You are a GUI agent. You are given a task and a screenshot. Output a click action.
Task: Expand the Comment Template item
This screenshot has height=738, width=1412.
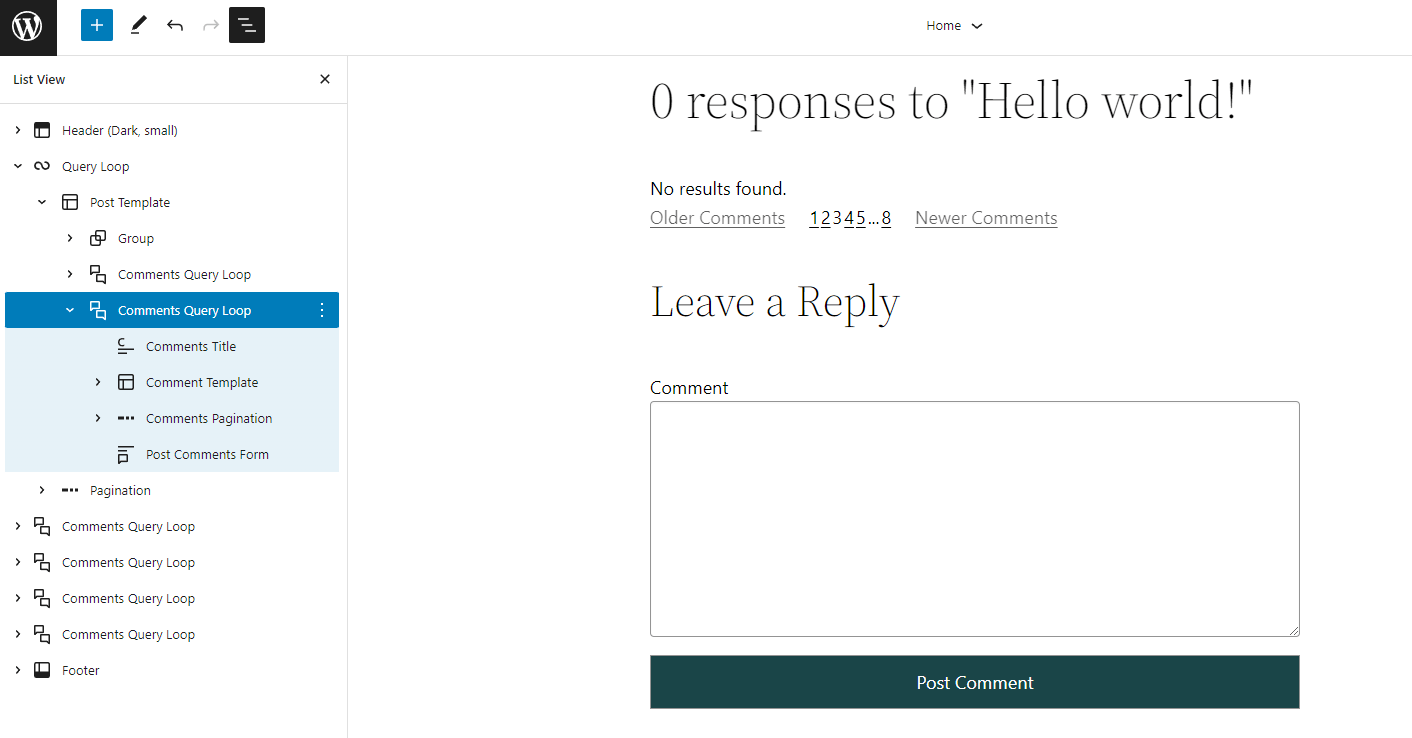[98, 382]
